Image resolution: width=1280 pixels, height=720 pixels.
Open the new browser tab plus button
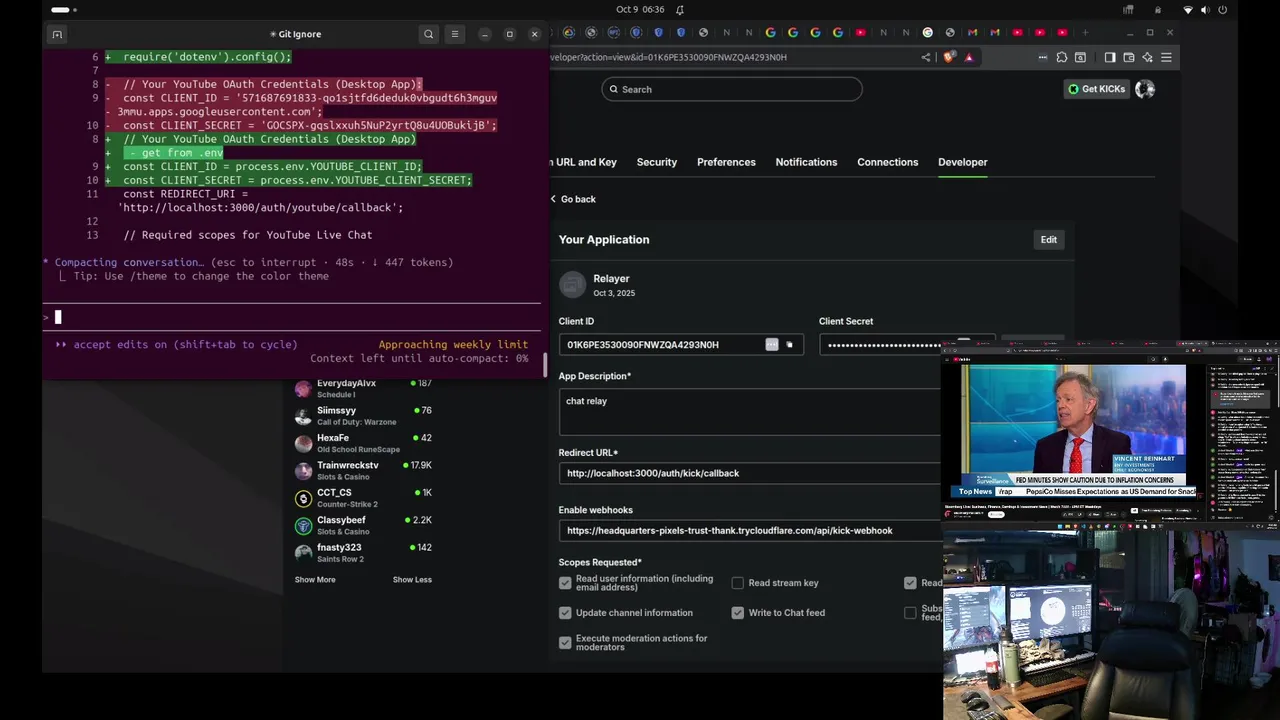pos(1085,33)
